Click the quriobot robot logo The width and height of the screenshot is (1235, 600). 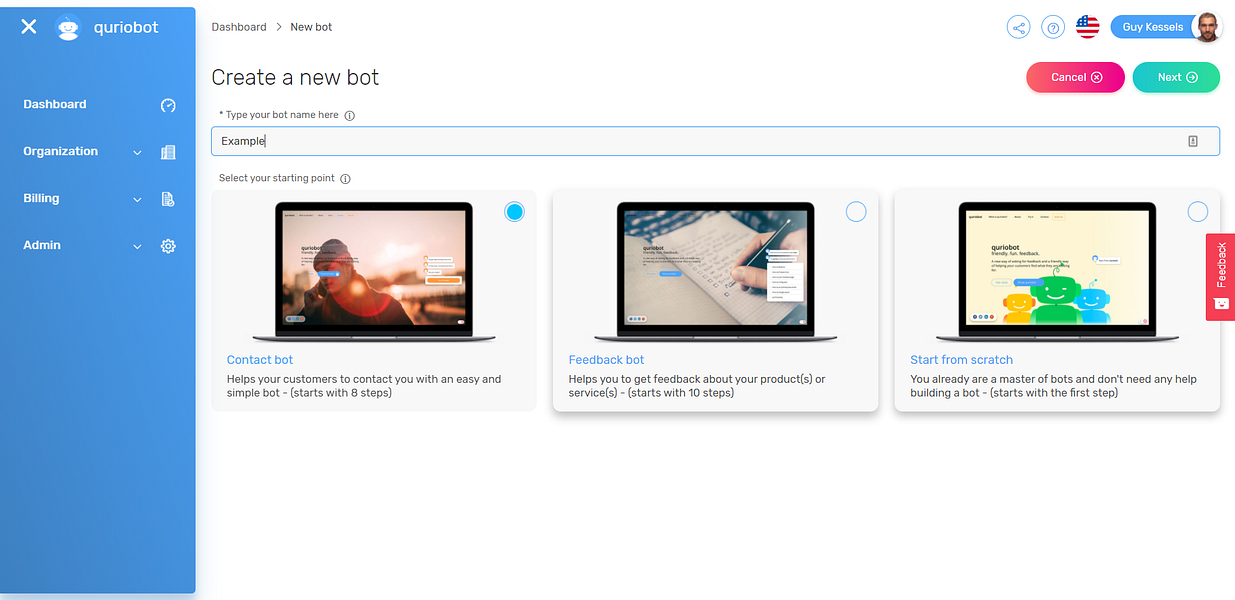(x=68, y=28)
